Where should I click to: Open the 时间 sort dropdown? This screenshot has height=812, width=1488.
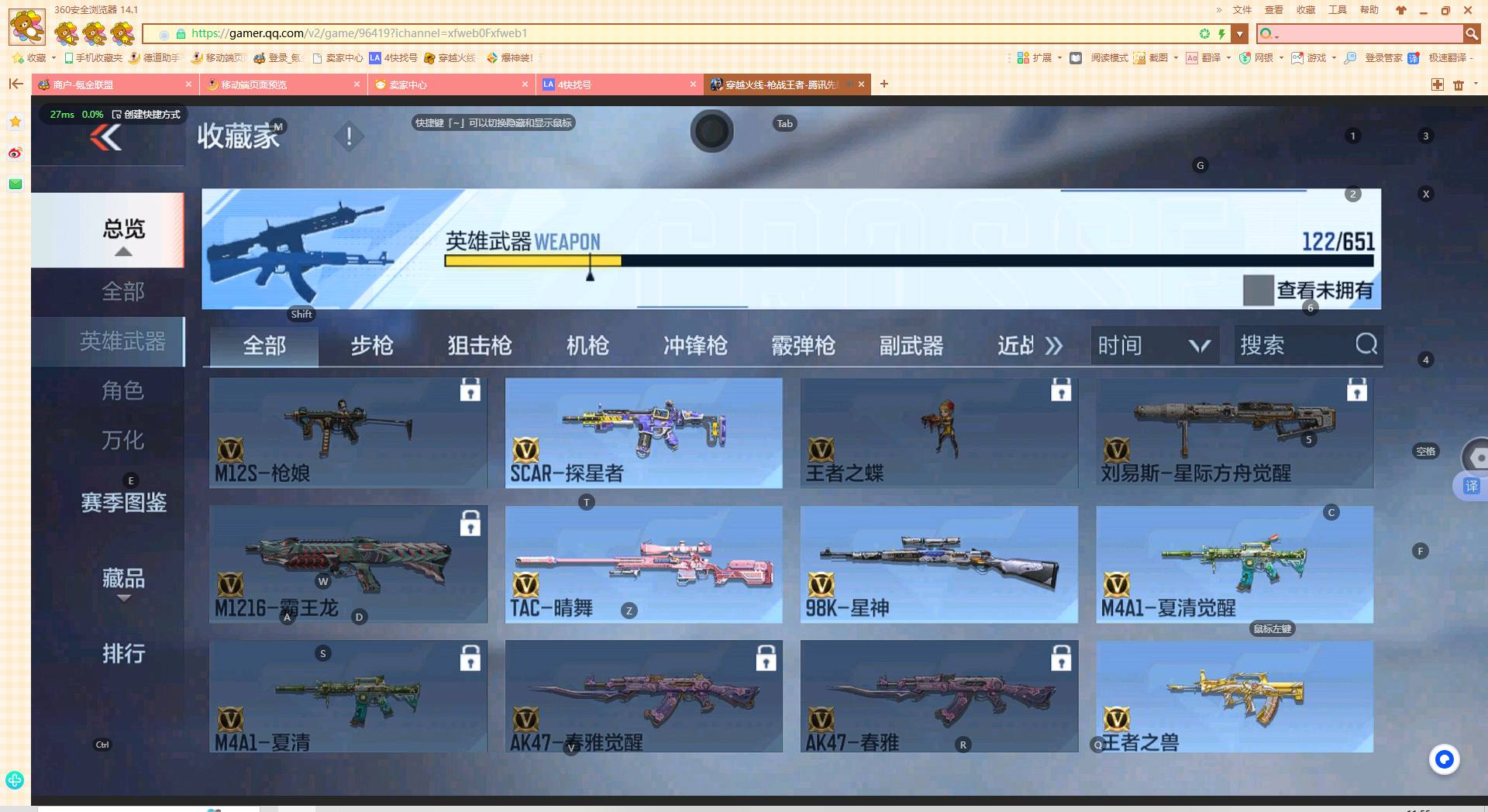pyautogui.click(x=1154, y=346)
